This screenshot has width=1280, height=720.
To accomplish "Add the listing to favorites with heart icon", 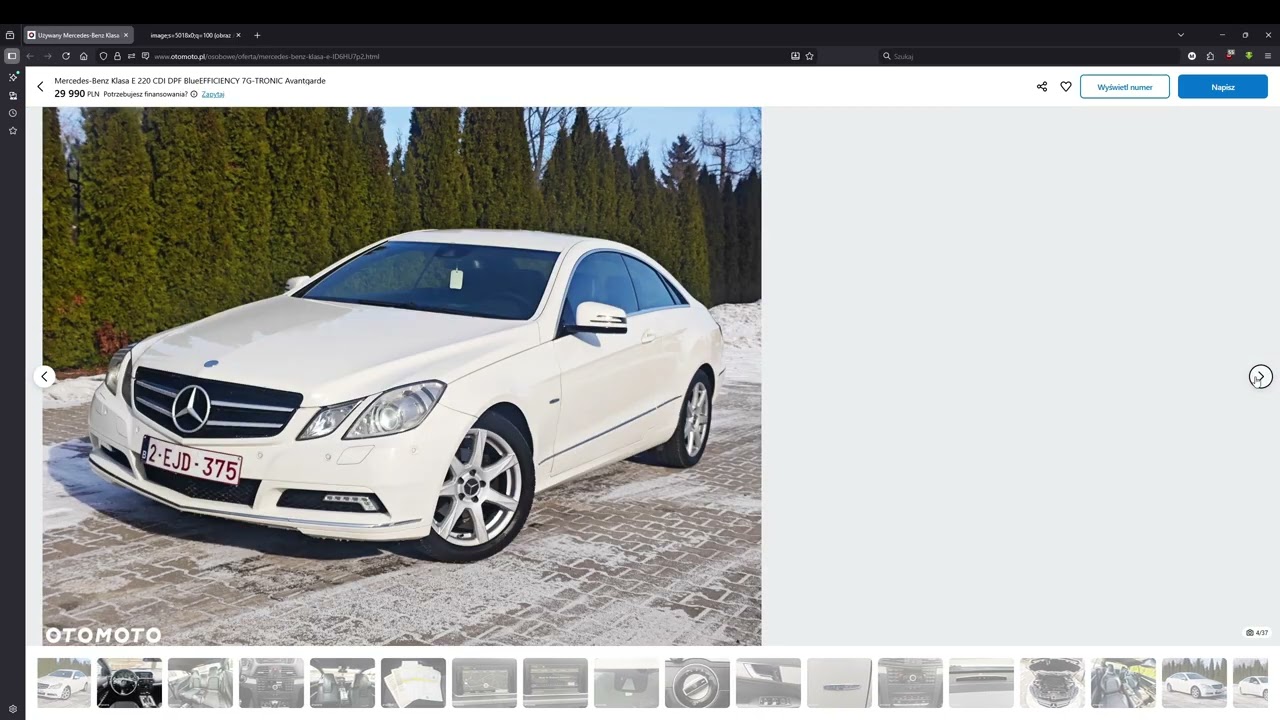I will coord(1066,87).
